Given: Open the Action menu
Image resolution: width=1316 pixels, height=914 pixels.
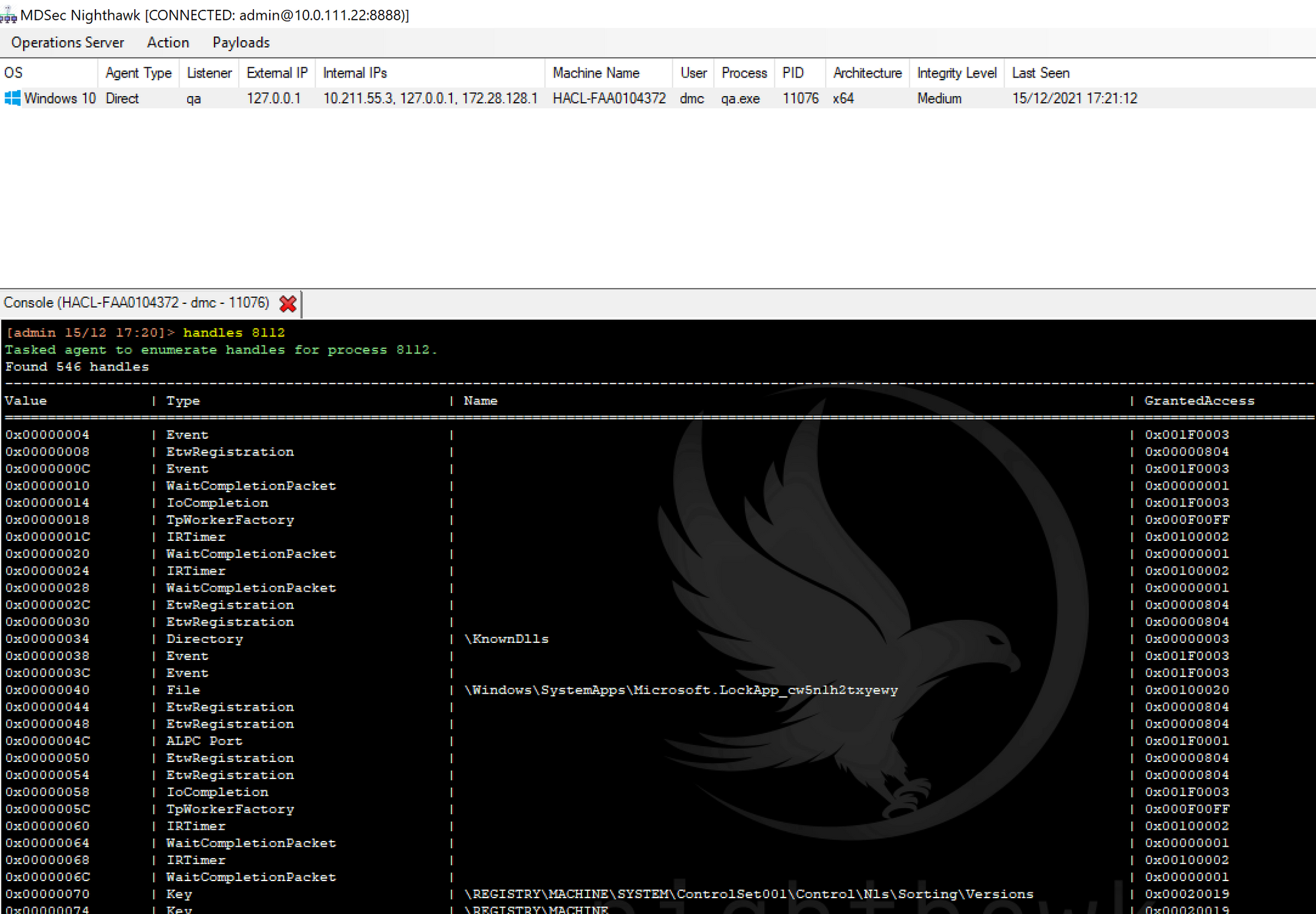Looking at the screenshot, I should point(168,42).
